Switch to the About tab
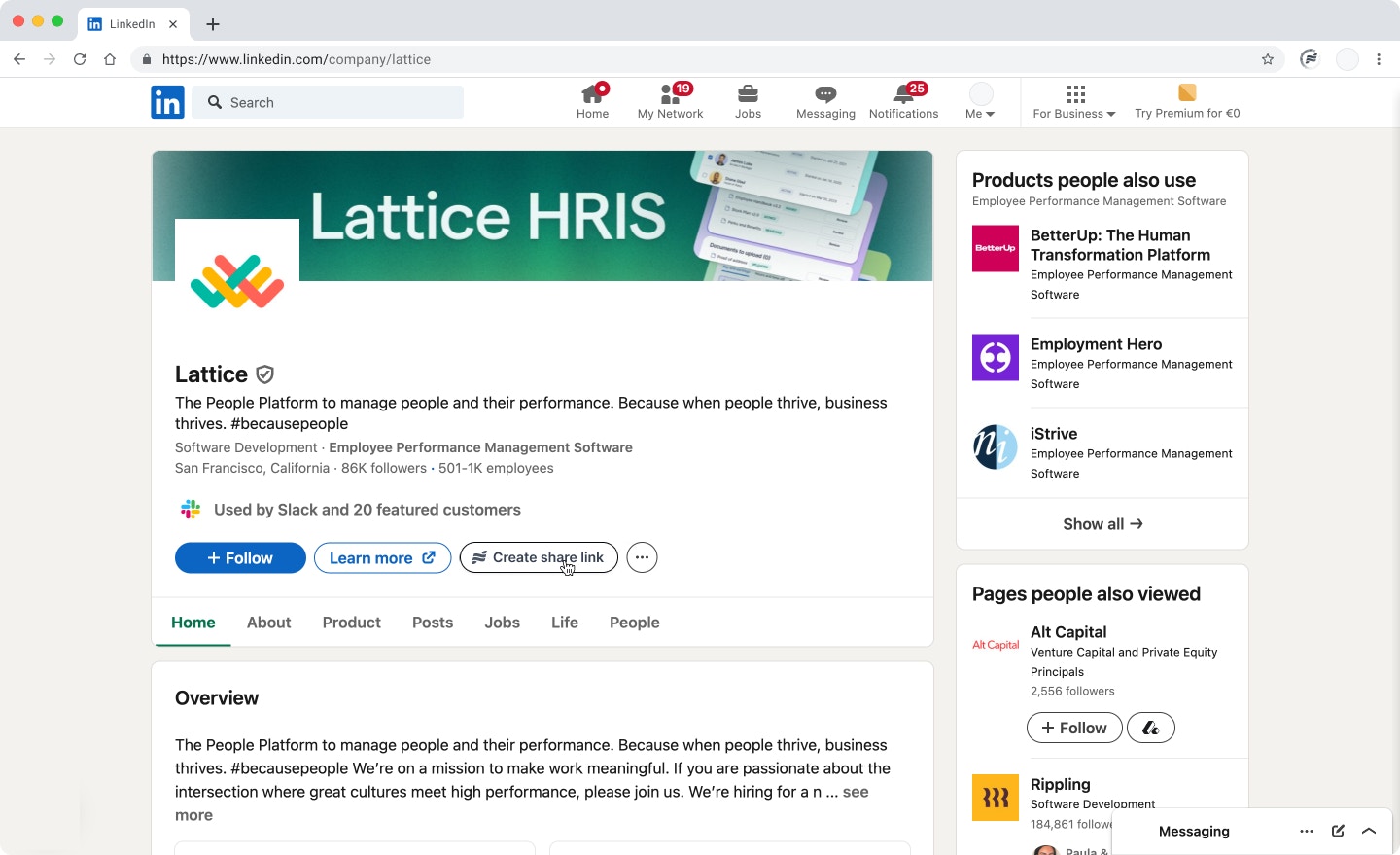This screenshot has height=855, width=1400. 268,623
